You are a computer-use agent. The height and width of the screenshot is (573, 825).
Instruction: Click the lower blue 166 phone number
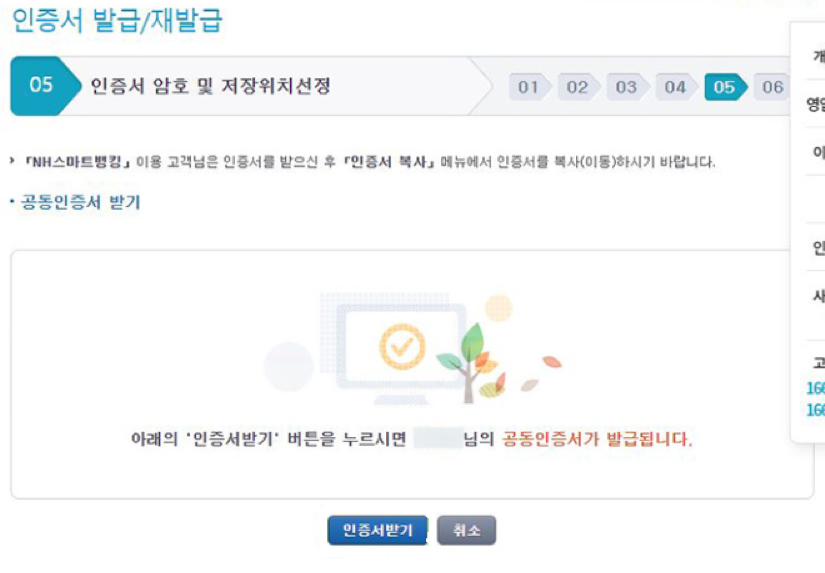point(816,410)
